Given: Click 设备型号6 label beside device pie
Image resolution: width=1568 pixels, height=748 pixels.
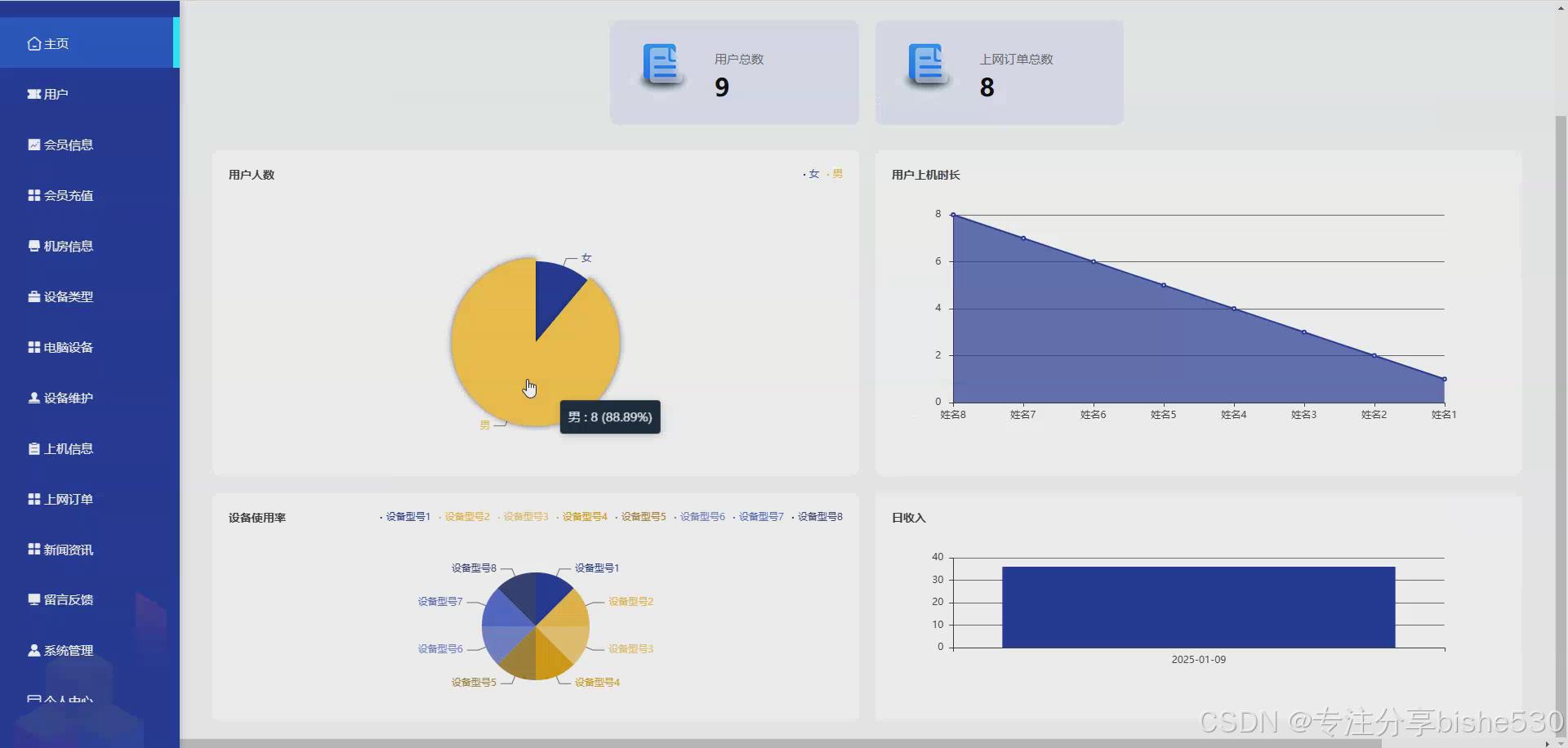Looking at the screenshot, I should (440, 648).
